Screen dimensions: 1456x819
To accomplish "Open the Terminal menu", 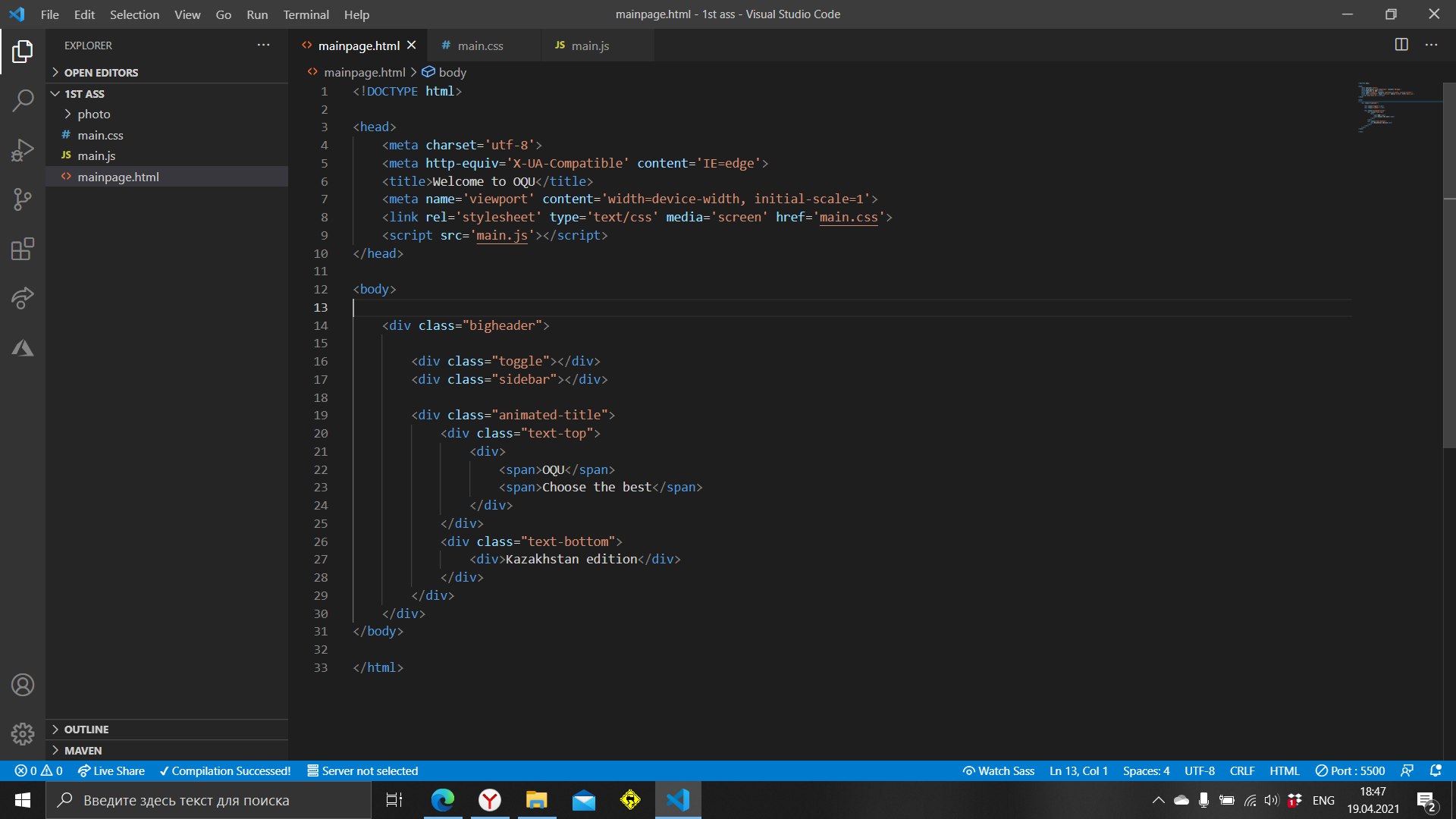I will (x=306, y=14).
